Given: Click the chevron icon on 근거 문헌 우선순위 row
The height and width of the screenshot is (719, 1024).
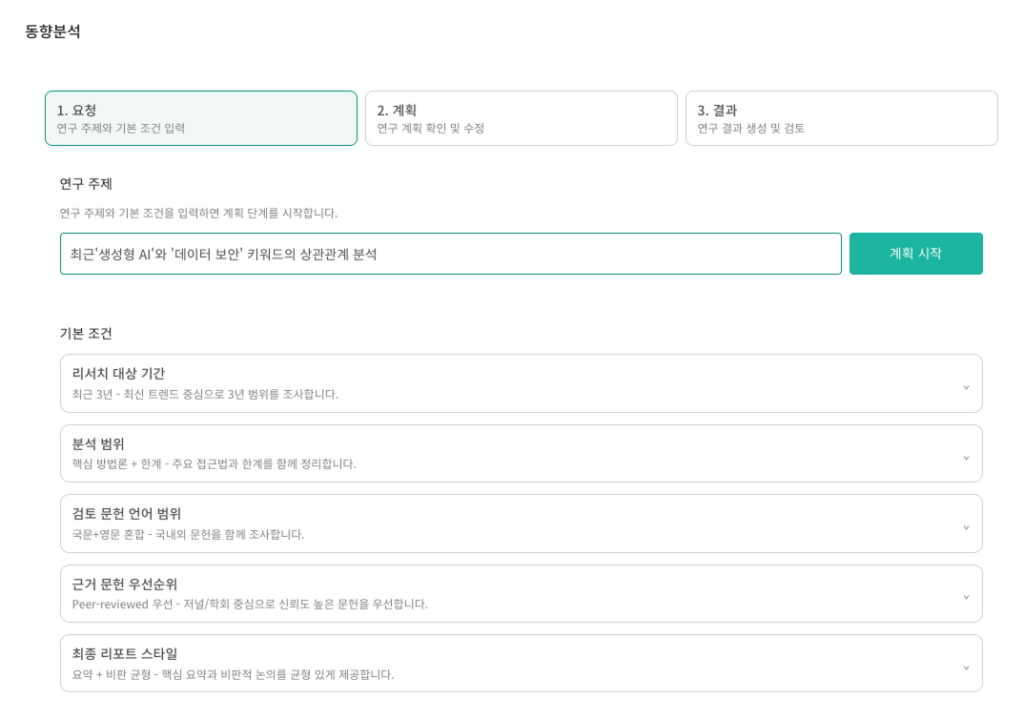Looking at the screenshot, I should pos(965,597).
